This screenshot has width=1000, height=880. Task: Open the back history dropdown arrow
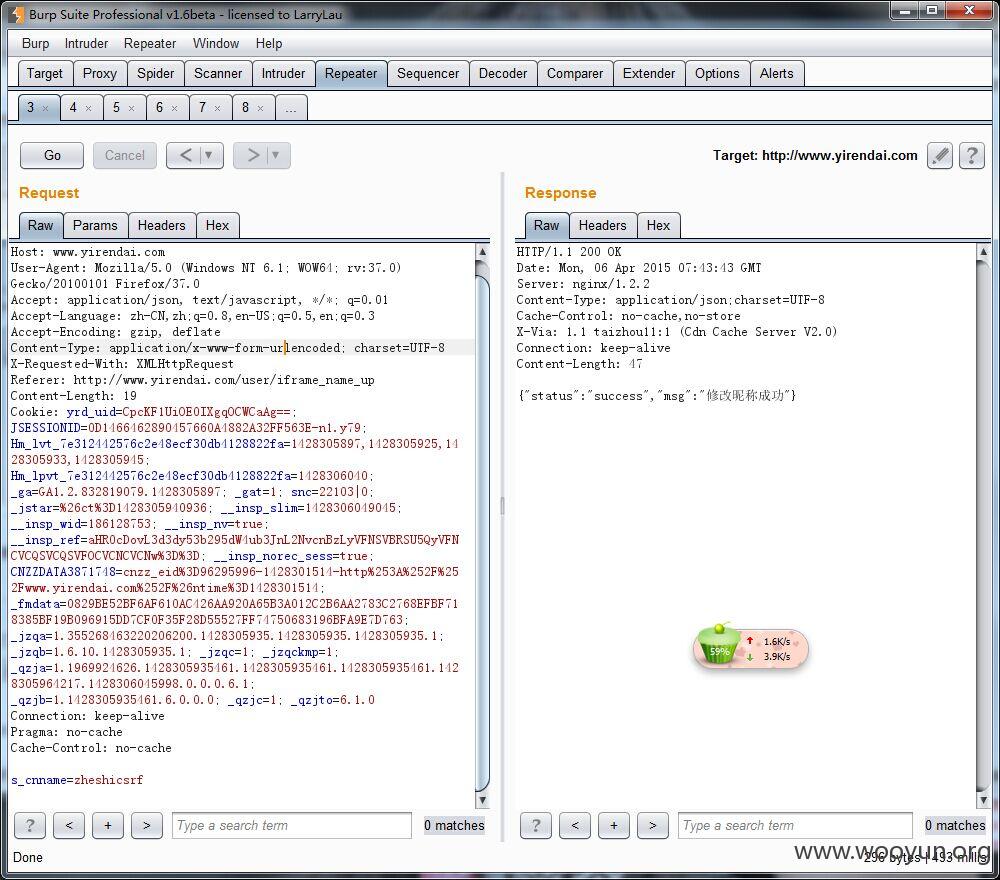coord(209,155)
